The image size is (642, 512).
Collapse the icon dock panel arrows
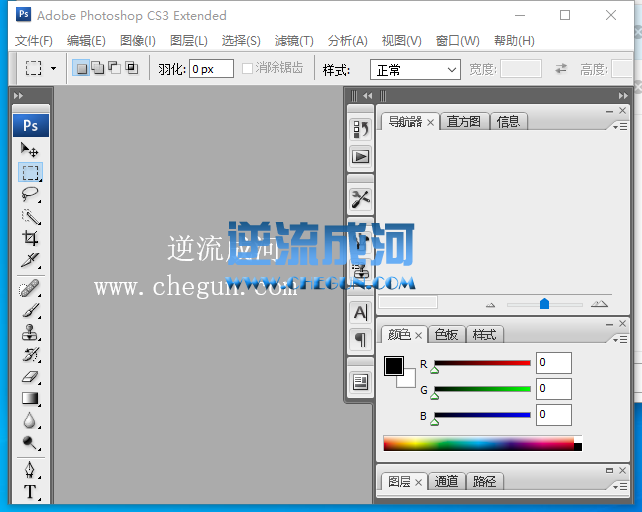pos(368,96)
